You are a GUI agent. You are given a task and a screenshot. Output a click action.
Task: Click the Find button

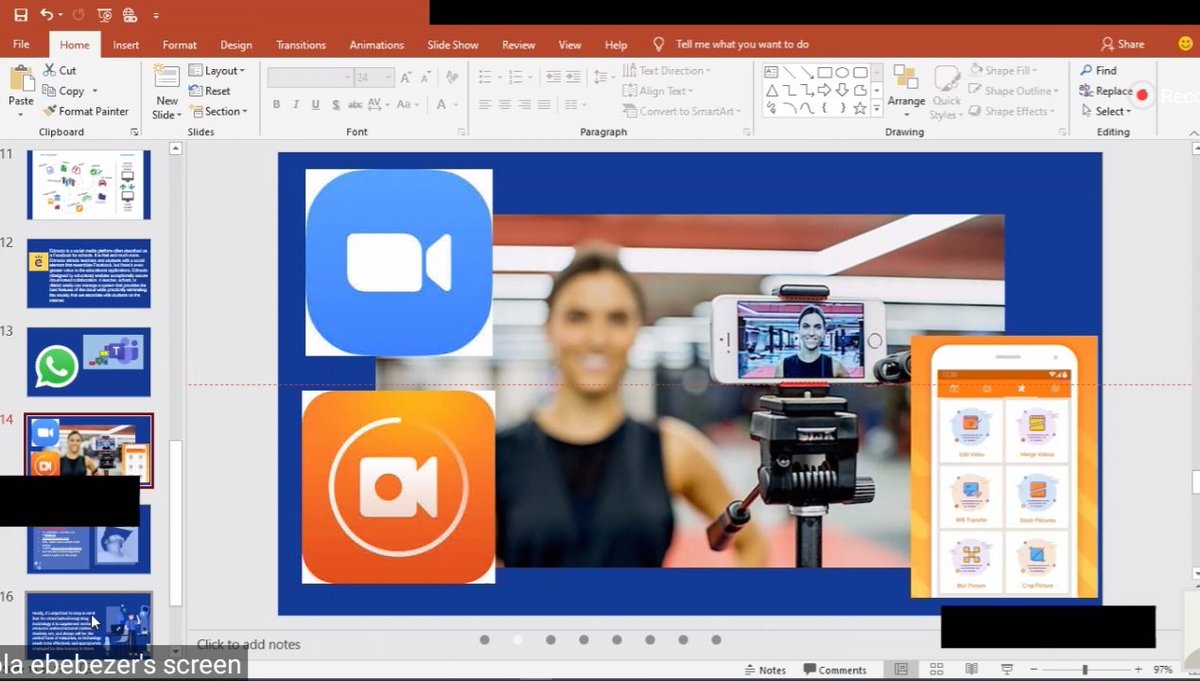coord(1098,71)
